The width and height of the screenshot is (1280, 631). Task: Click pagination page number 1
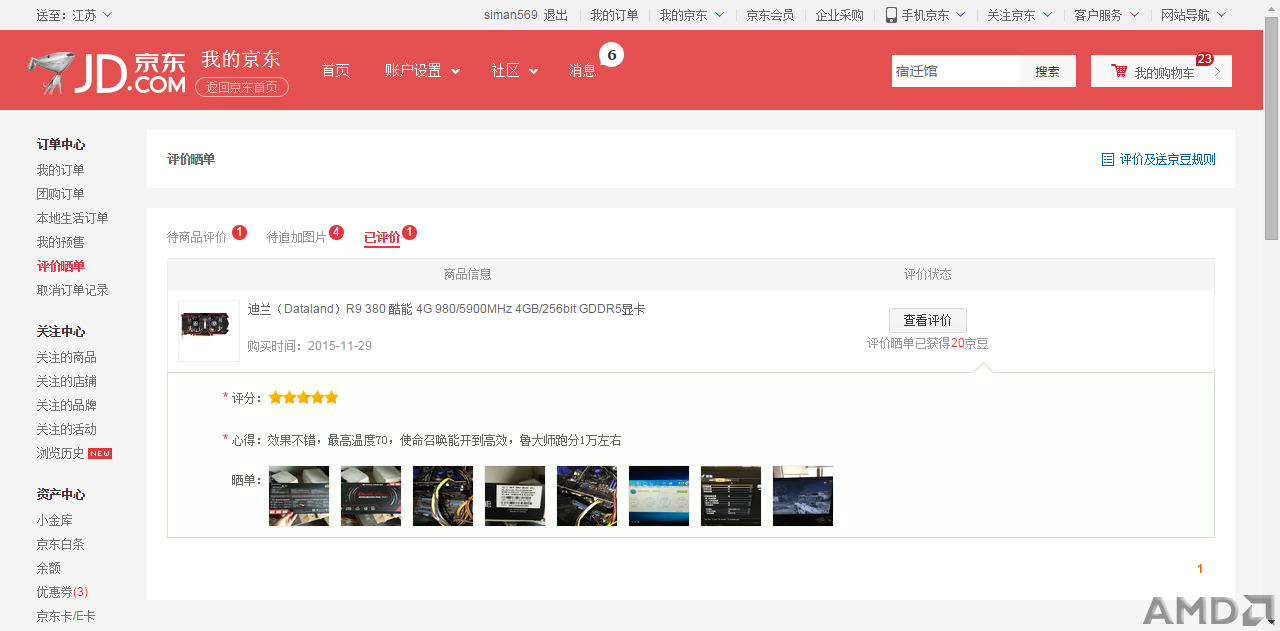point(1200,569)
